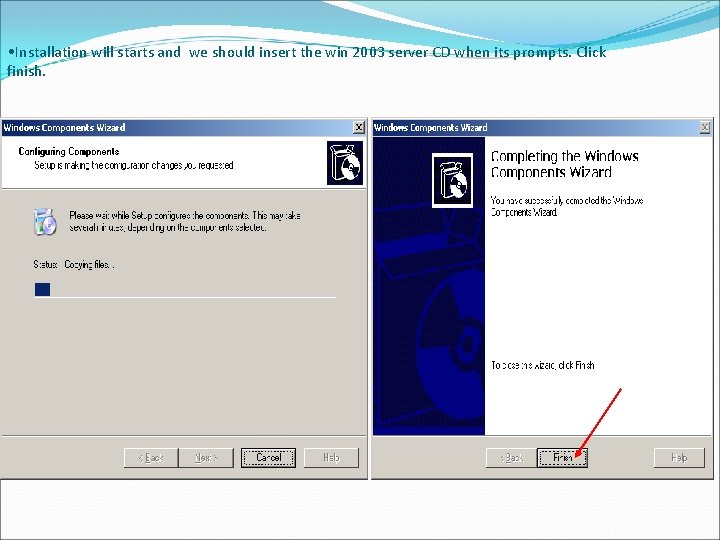Click the setup CD icon beside Please wait text

(45, 221)
